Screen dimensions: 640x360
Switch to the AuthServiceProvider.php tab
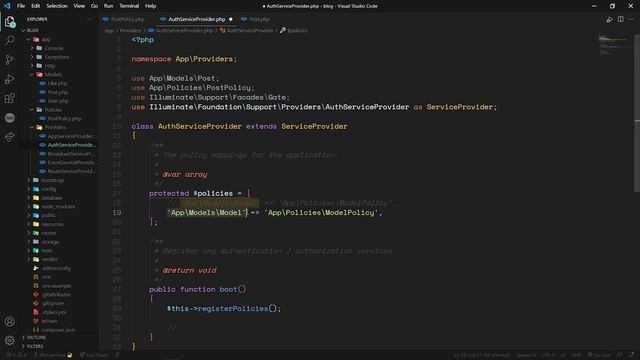pos(196,19)
